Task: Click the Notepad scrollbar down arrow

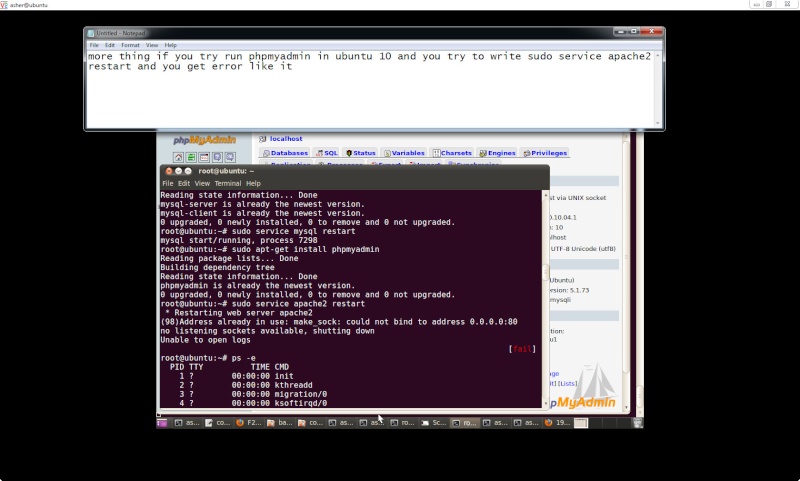Action: pos(658,123)
